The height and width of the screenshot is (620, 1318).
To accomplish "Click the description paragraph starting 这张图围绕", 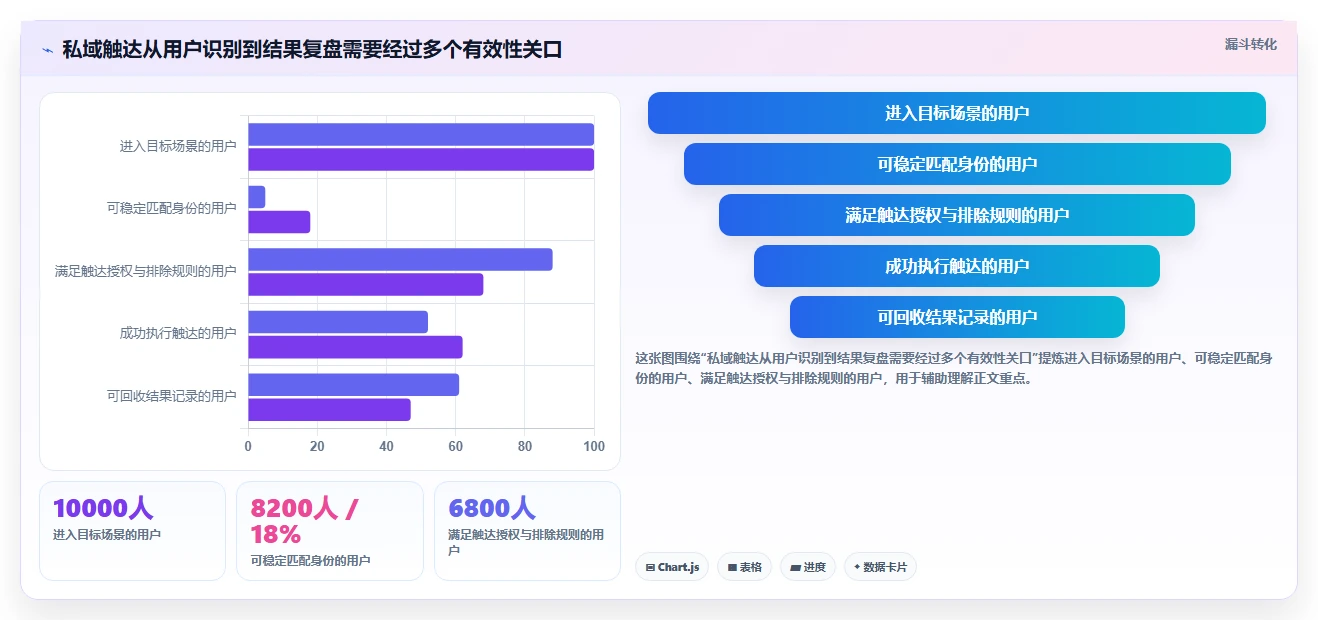I will point(954,368).
